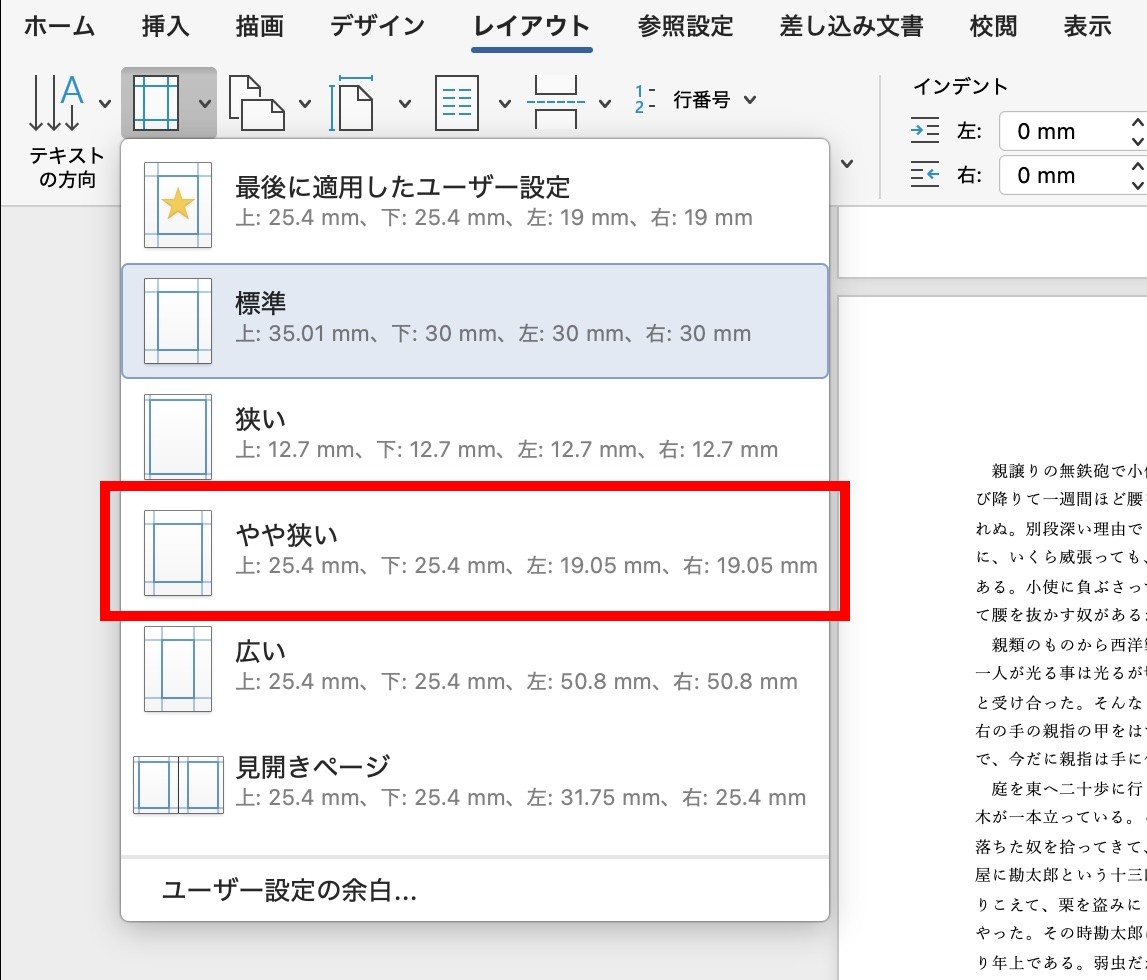
Task: Click the 右 indent value field
Action: tap(1062, 176)
